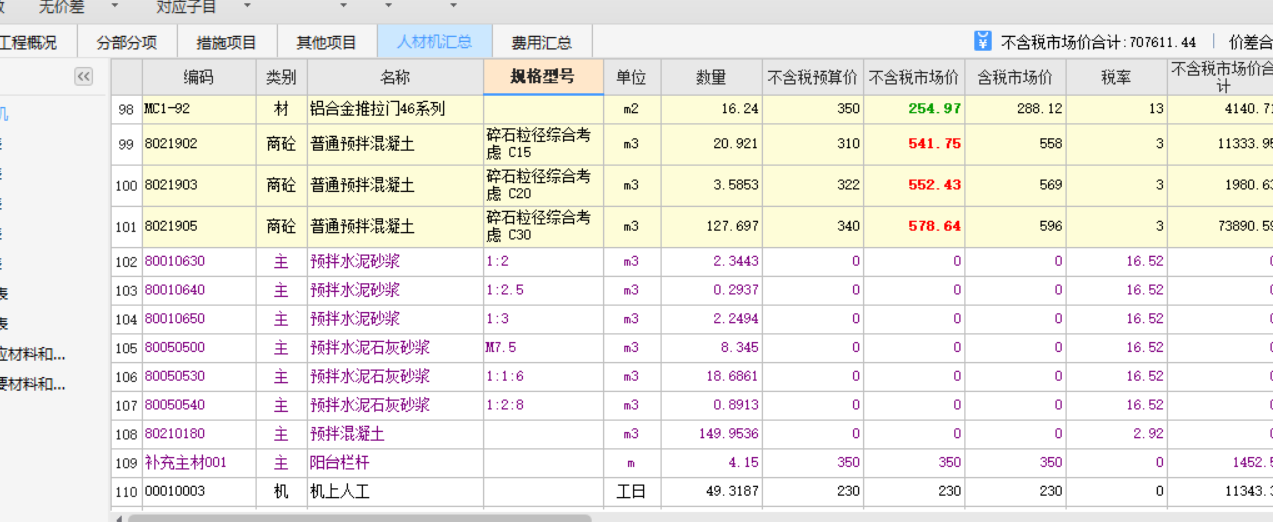
Task: Switch to the 工程概况 tab
Action: 28,43
